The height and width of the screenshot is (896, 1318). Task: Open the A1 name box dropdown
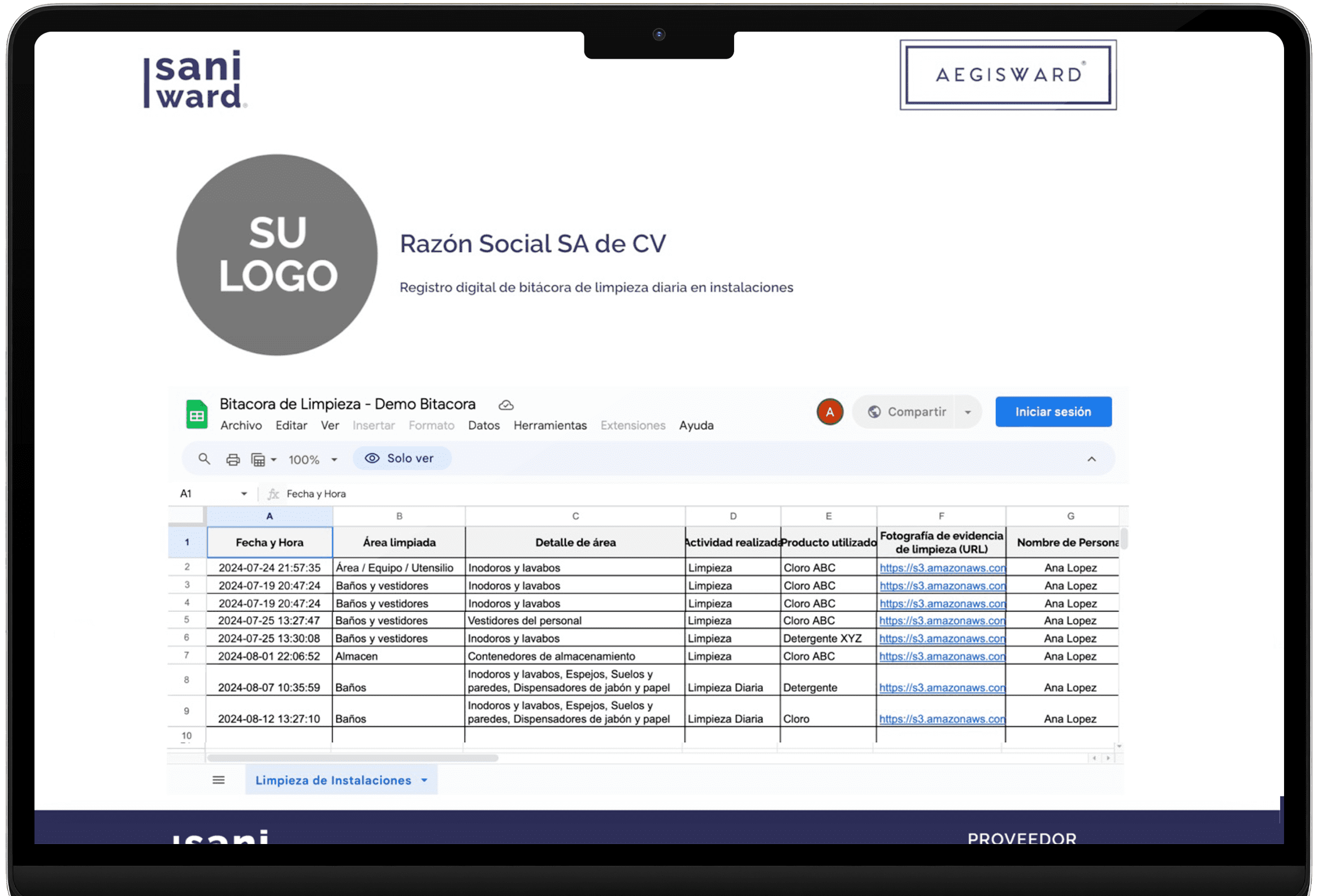(244, 494)
